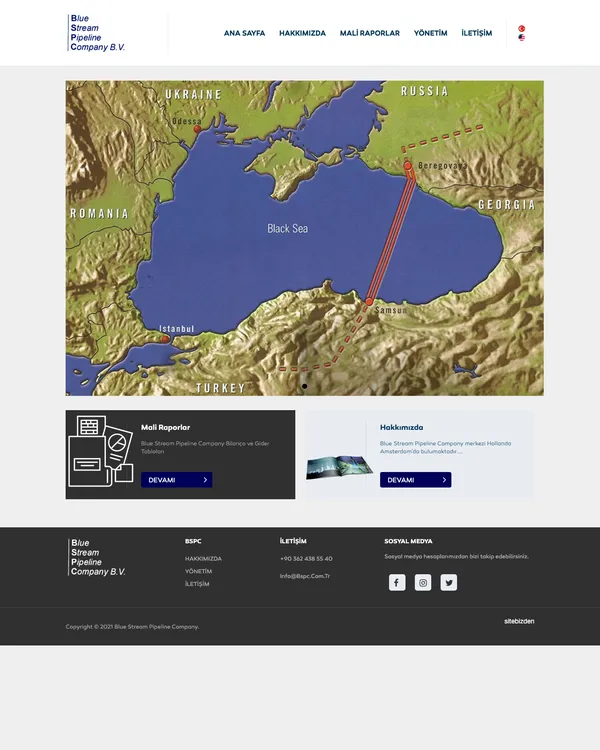This screenshot has height=750, width=600.
Task: Open MALİ RAPORLAR in the top navigation
Action: [370, 33]
